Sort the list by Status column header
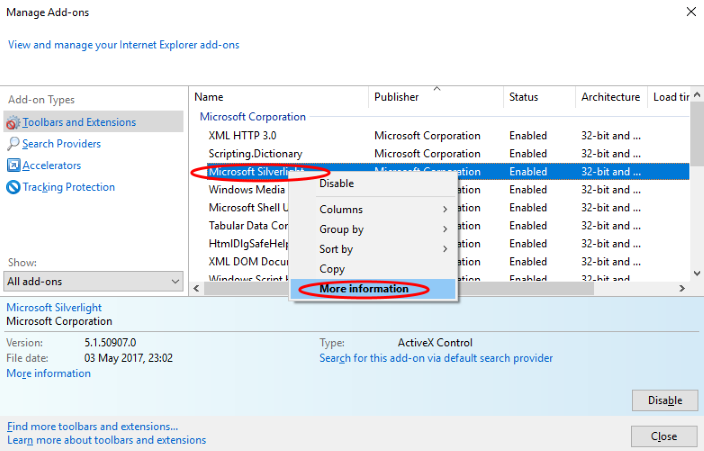Screen dimensions: 704x451 tap(539, 97)
